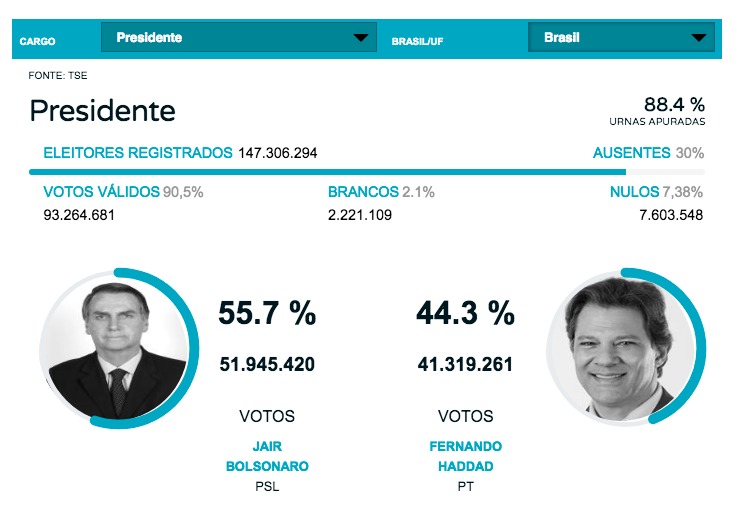Image resolution: width=746 pixels, height=522 pixels.
Task: Expand the Brasil/UF dropdown showing Brasil
Action: (620, 38)
